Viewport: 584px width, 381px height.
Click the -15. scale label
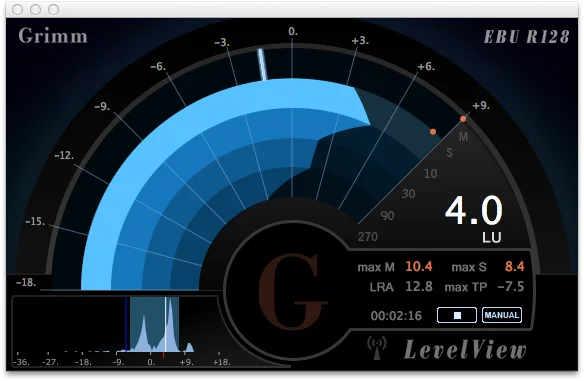pos(35,222)
